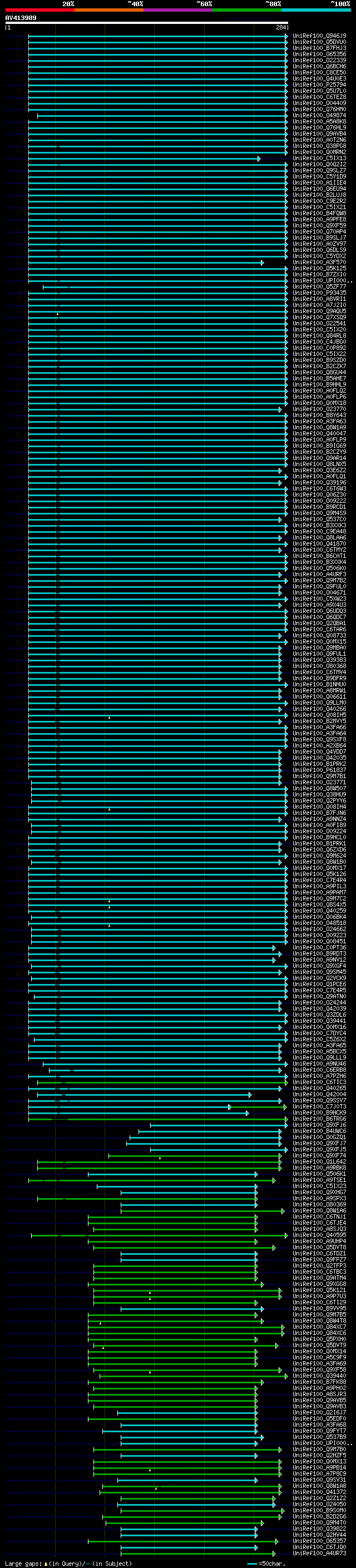Open hit UniRef100_B2LUJ8
The width and height of the screenshot is (356, 1568).
click(x=319, y=195)
